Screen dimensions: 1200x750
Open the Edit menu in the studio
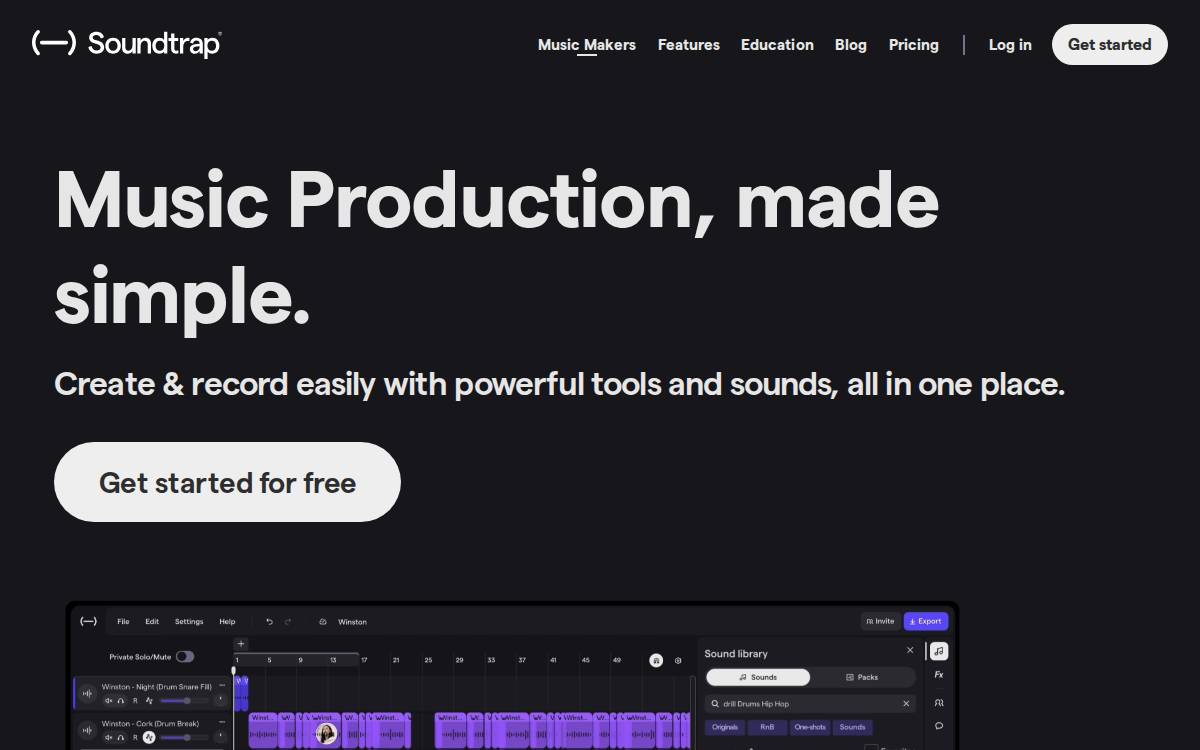tap(152, 622)
